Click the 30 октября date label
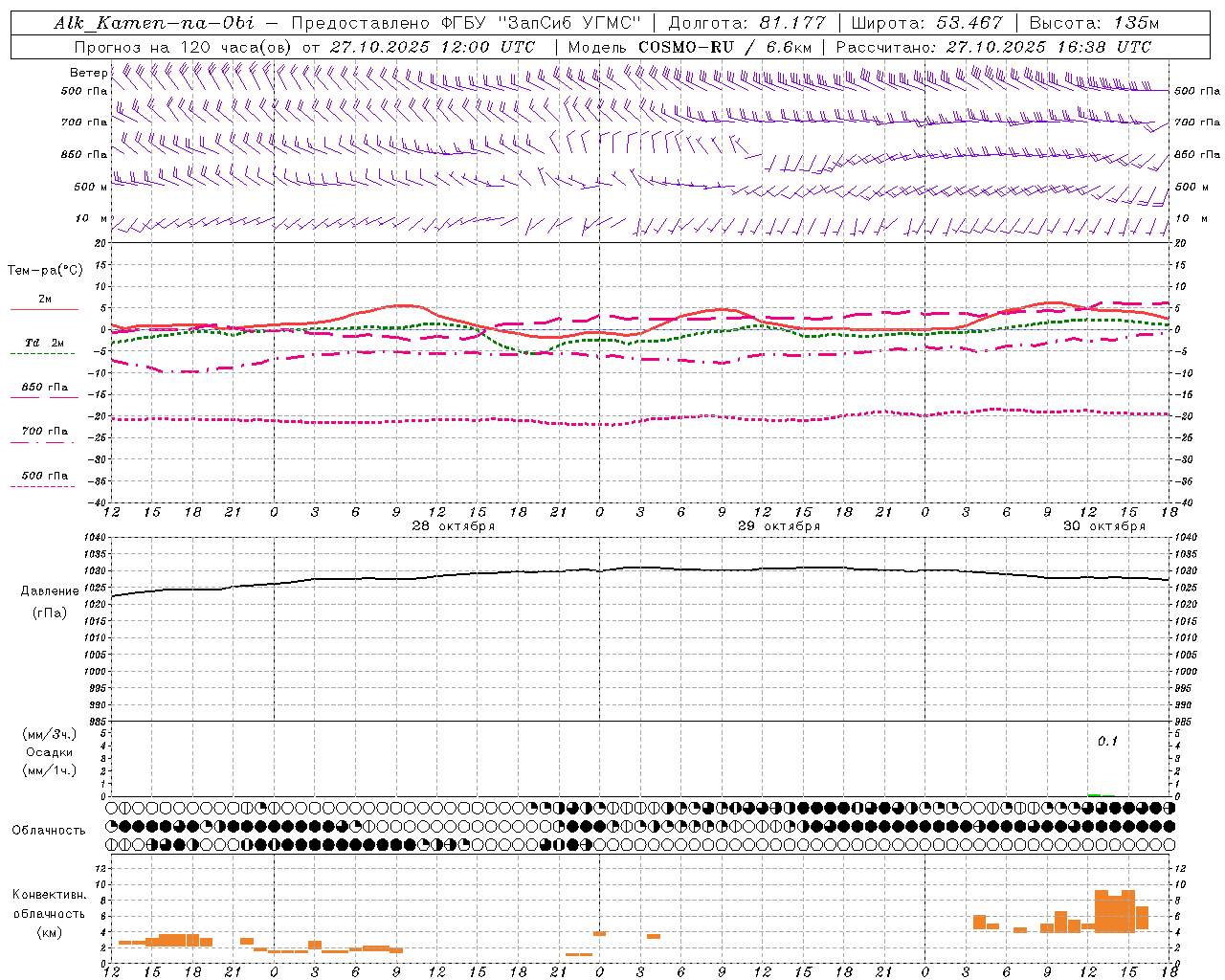 click(1104, 526)
